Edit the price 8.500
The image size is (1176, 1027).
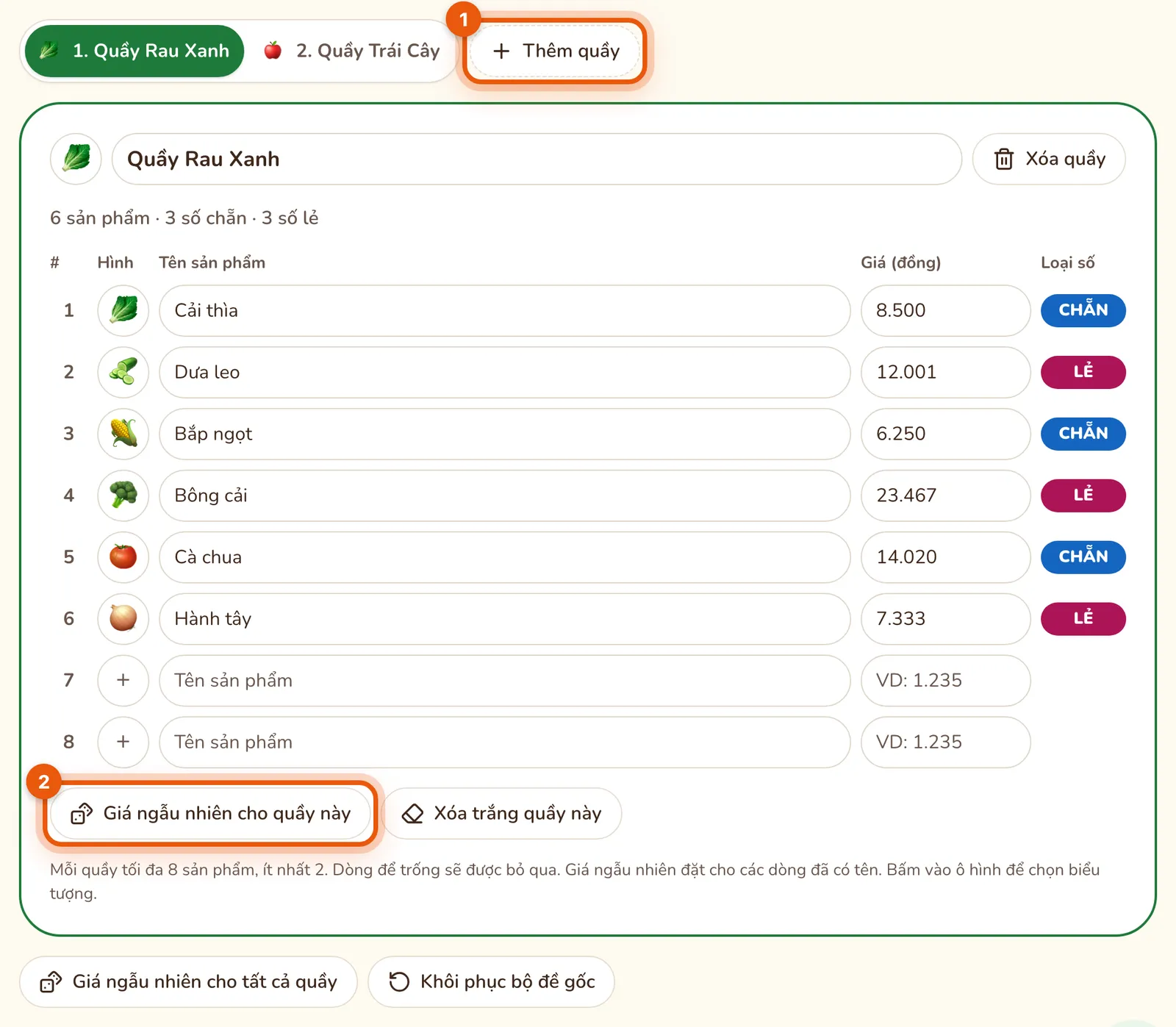[945, 310]
